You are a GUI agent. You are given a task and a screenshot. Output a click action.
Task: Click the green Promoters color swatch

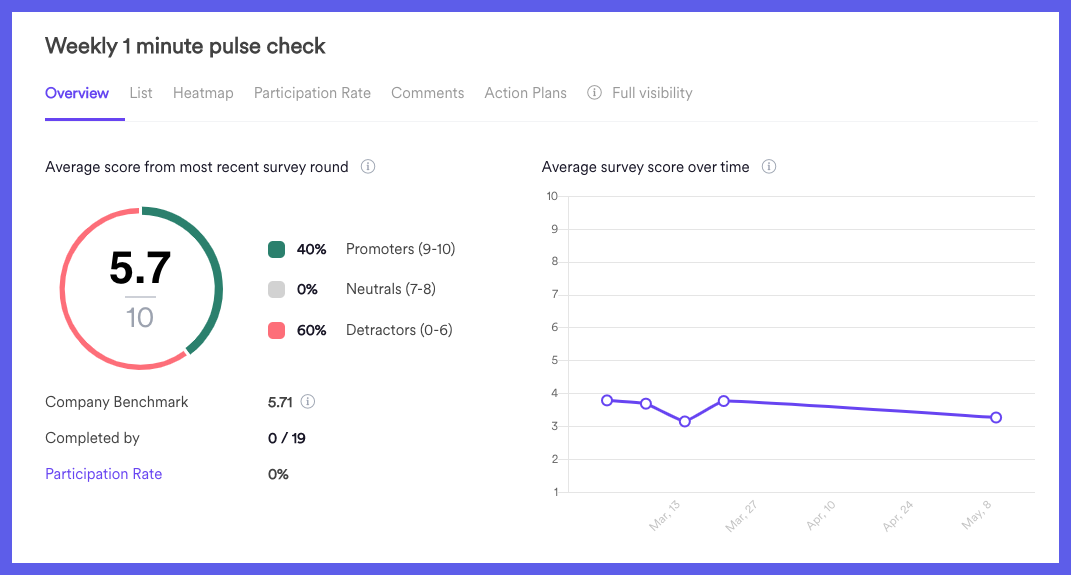pyautogui.click(x=277, y=249)
